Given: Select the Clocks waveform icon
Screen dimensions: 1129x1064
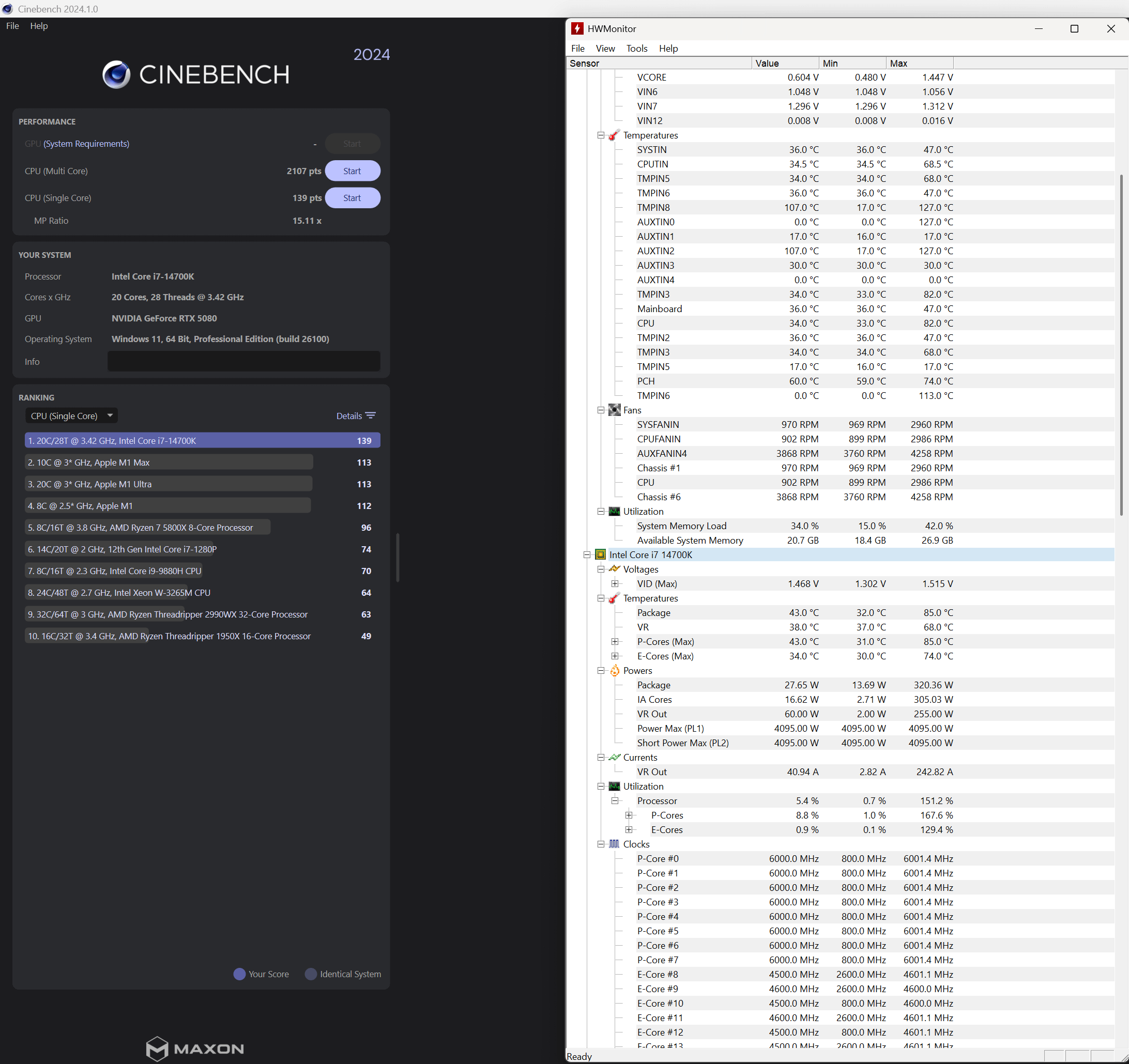Looking at the screenshot, I should pyautogui.click(x=615, y=844).
